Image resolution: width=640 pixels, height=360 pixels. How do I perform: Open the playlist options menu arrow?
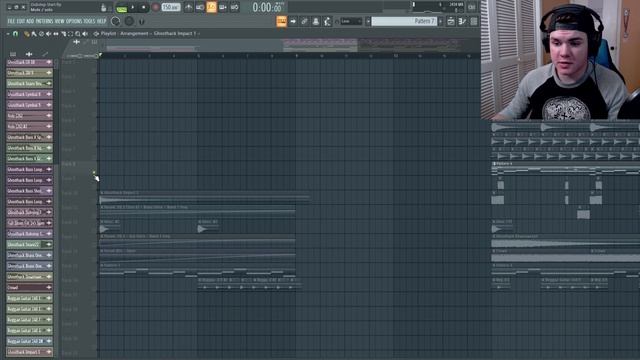coord(8,34)
